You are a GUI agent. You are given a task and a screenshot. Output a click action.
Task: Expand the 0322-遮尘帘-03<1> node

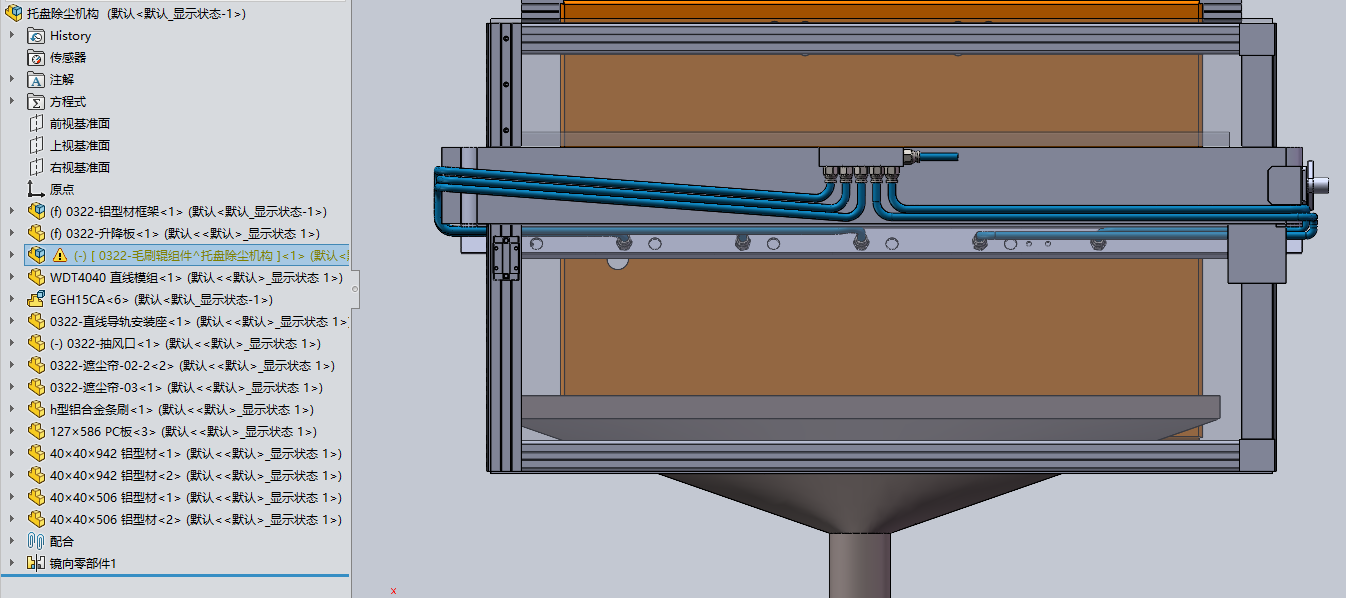[12, 388]
